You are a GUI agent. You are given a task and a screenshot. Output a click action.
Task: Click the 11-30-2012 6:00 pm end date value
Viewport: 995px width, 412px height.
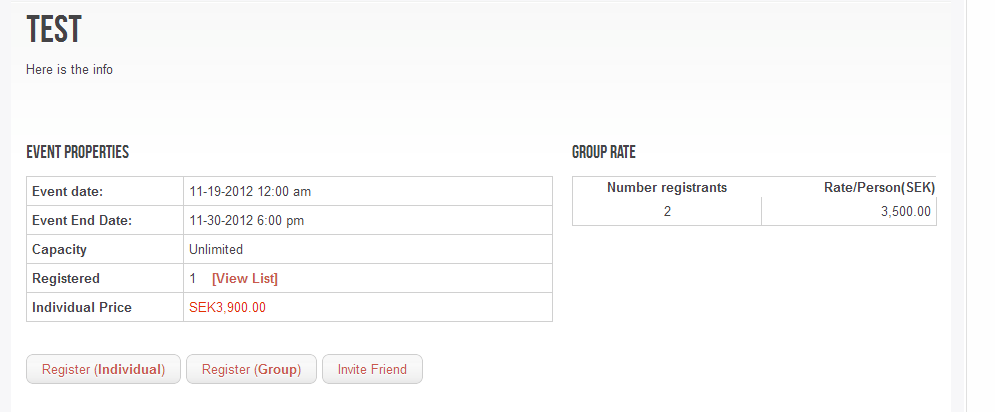click(x=247, y=220)
